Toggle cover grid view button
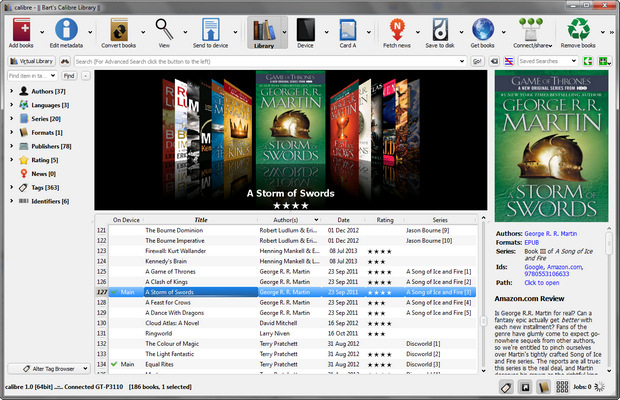The width and height of the screenshot is (620, 400). tap(562, 387)
